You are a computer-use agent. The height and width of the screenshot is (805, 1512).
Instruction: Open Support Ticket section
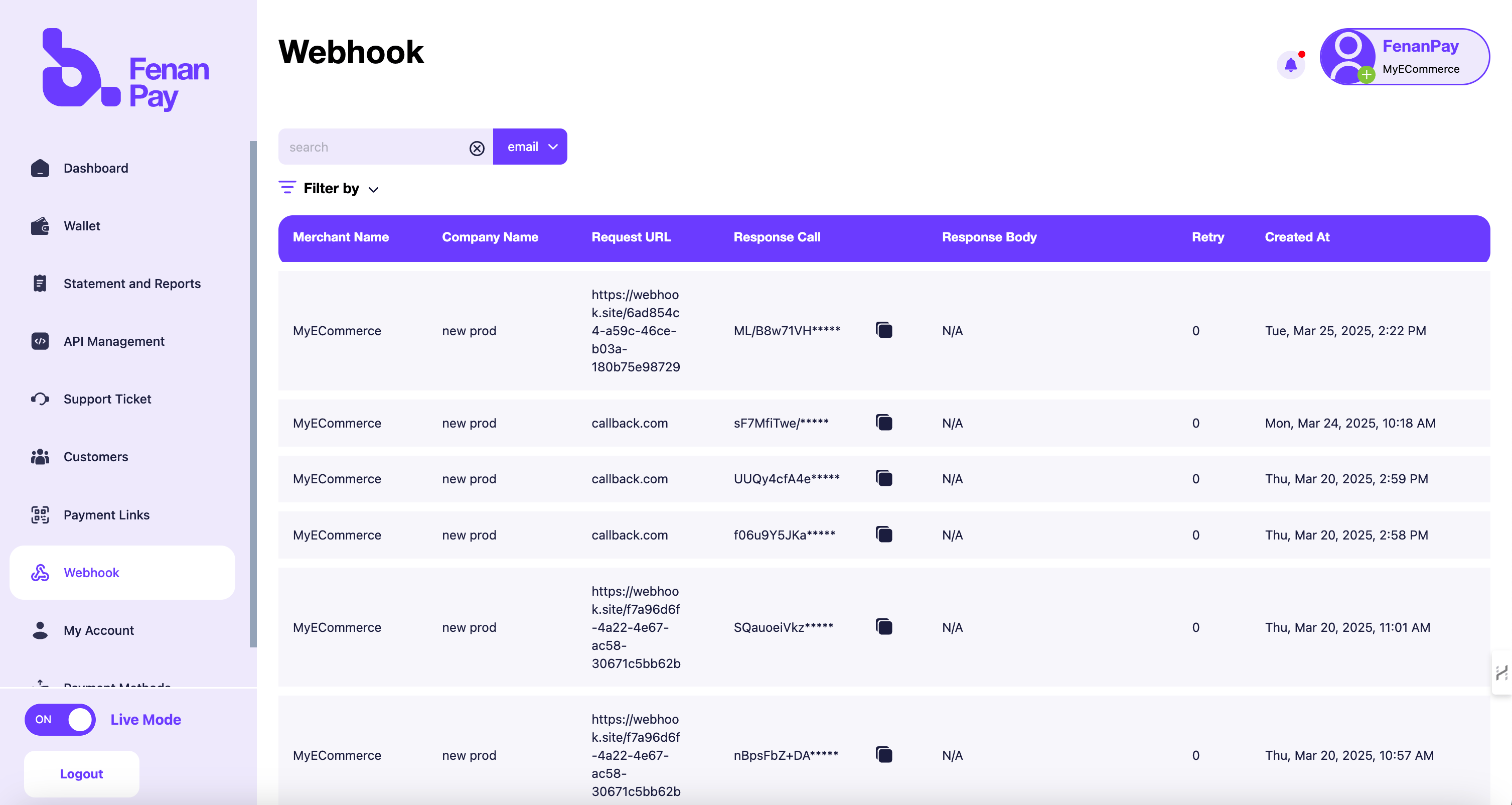coord(107,399)
